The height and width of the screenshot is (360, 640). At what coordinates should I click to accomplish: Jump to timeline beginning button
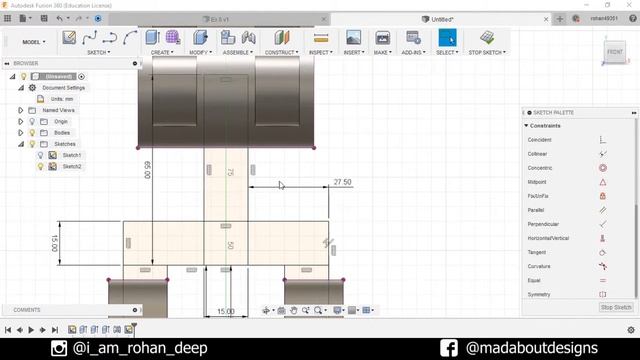(8, 330)
